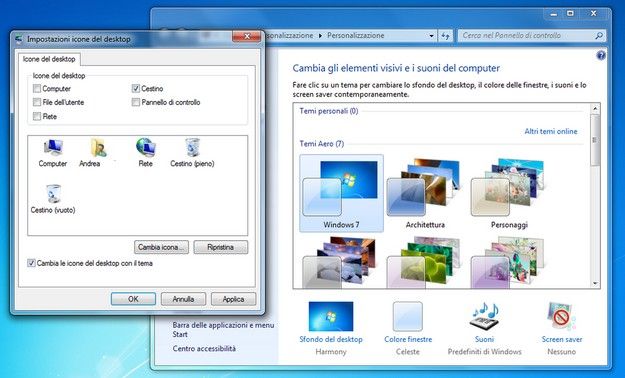This screenshot has height=378, width=625.
Task: Click the help question mark icon
Action: tap(601, 55)
